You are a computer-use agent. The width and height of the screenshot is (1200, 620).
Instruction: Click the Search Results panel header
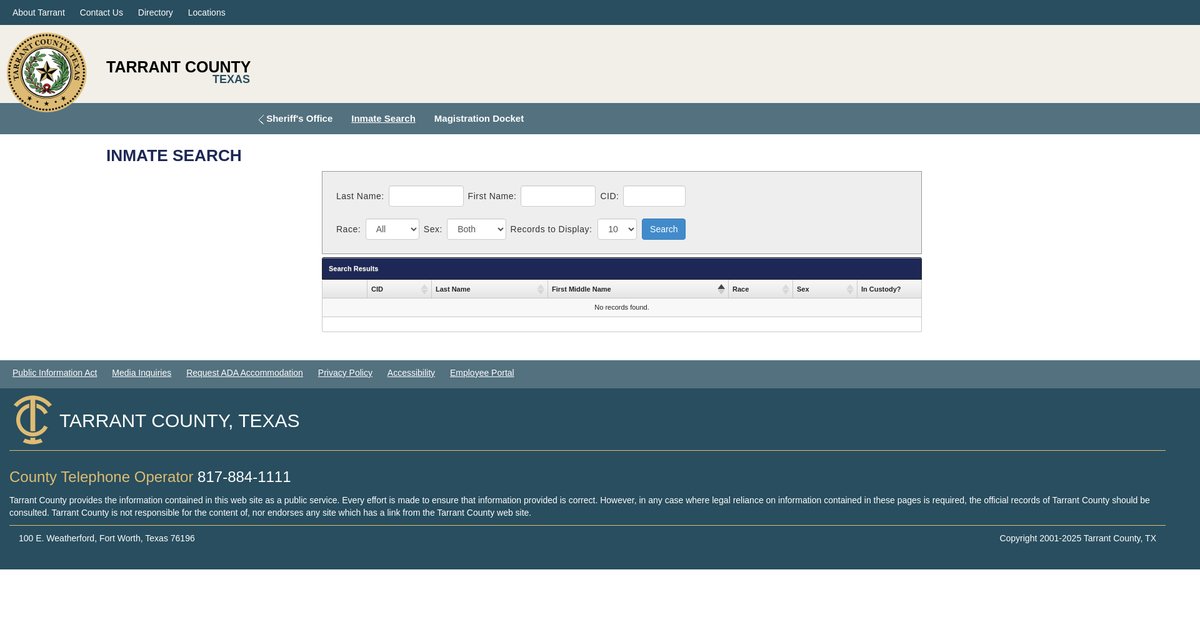point(622,269)
